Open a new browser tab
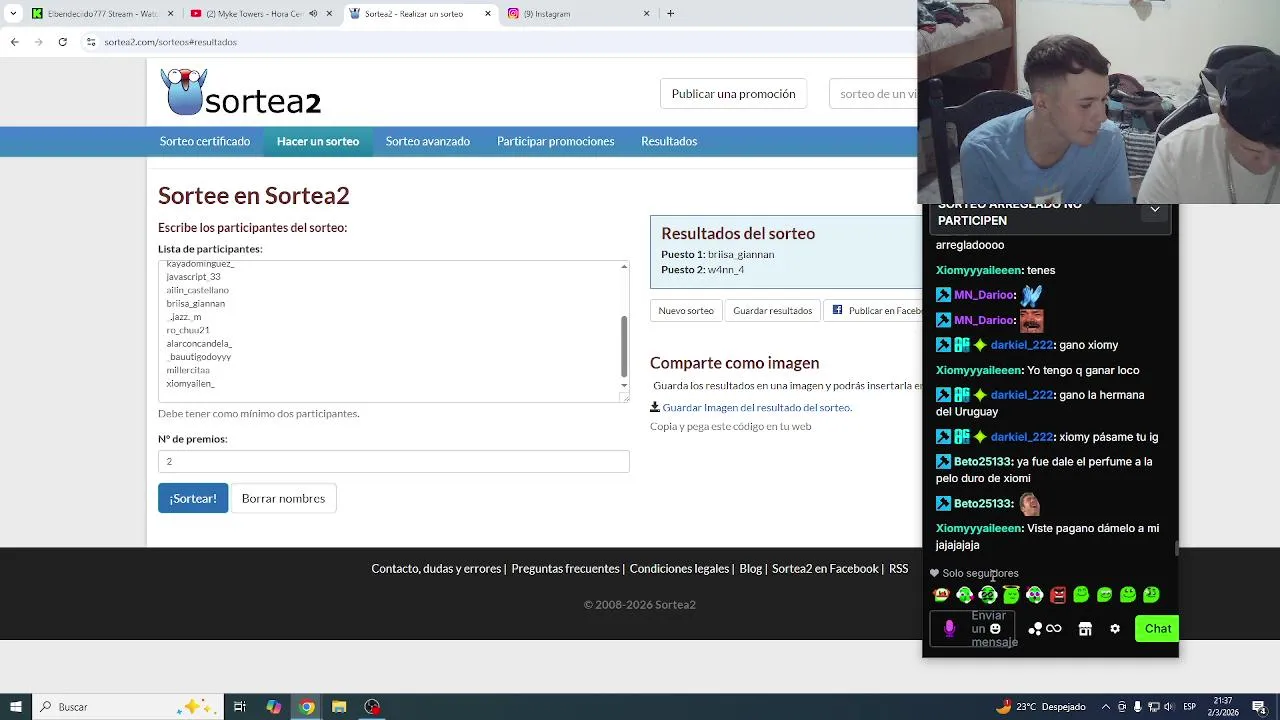Viewport: 1280px width, 720px height. point(670,13)
